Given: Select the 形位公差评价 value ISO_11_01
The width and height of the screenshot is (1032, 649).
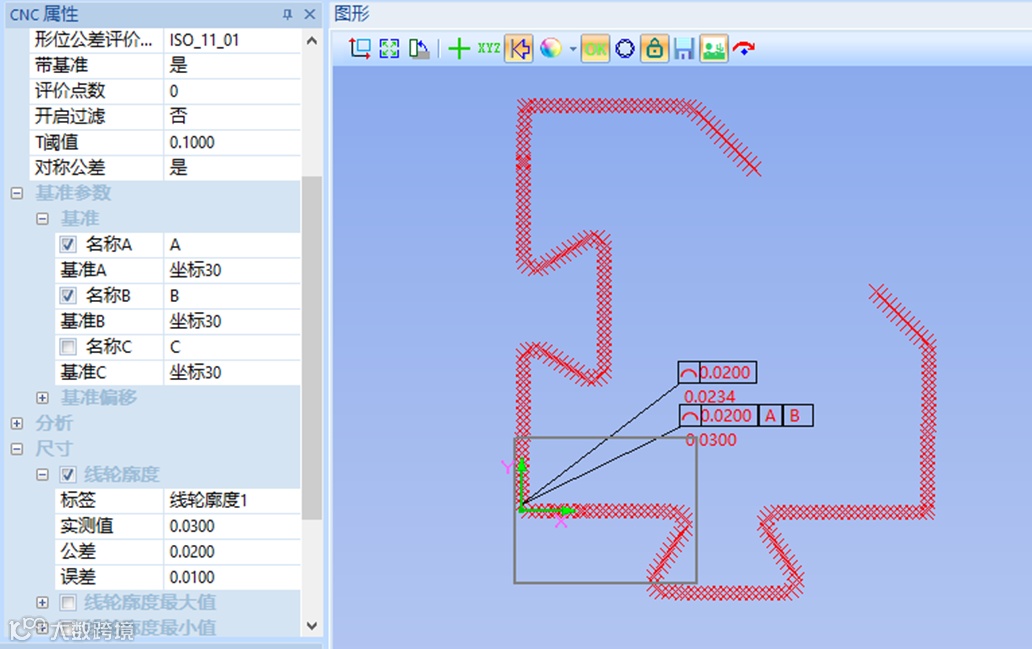Looking at the screenshot, I should [232, 40].
